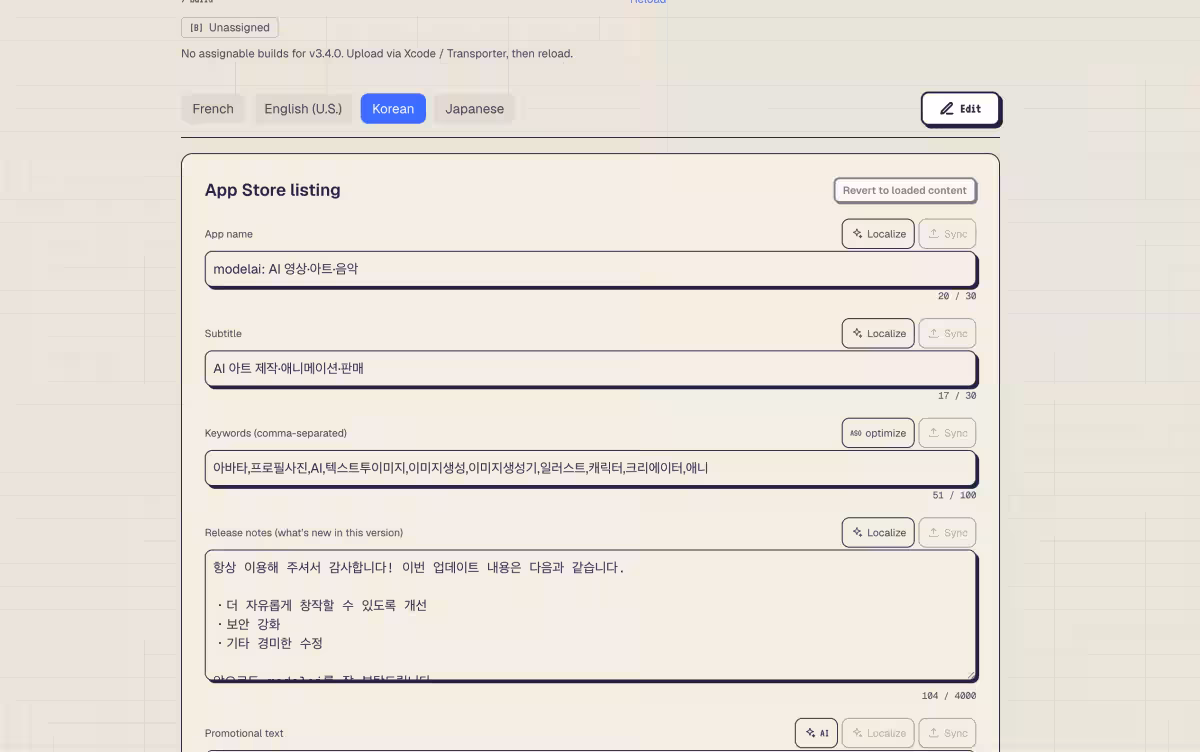This screenshot has width=1200, height=752.
Task: Click sparkle icon on App name Localize
Action: [858, 234]
